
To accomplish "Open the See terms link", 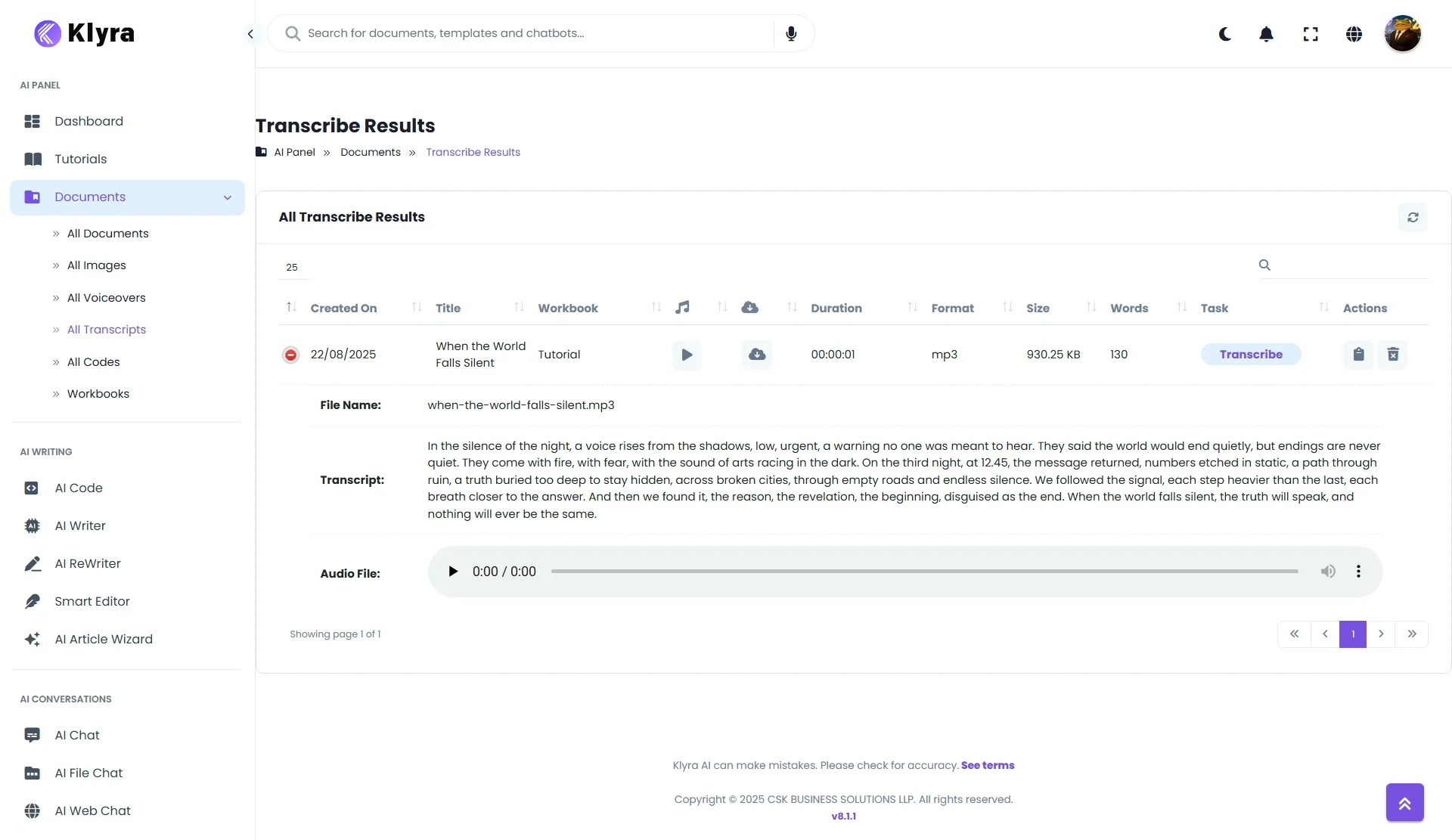I will 988,765.
